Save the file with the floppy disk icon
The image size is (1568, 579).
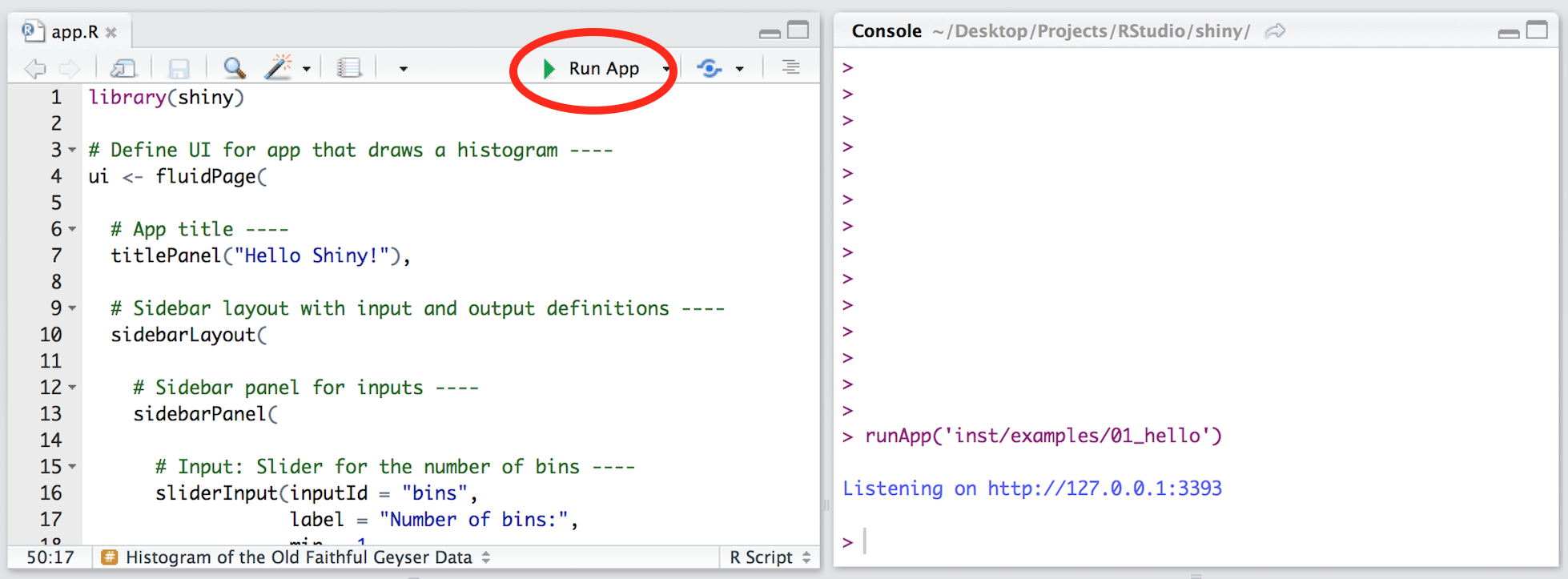[x=179, y=69]
